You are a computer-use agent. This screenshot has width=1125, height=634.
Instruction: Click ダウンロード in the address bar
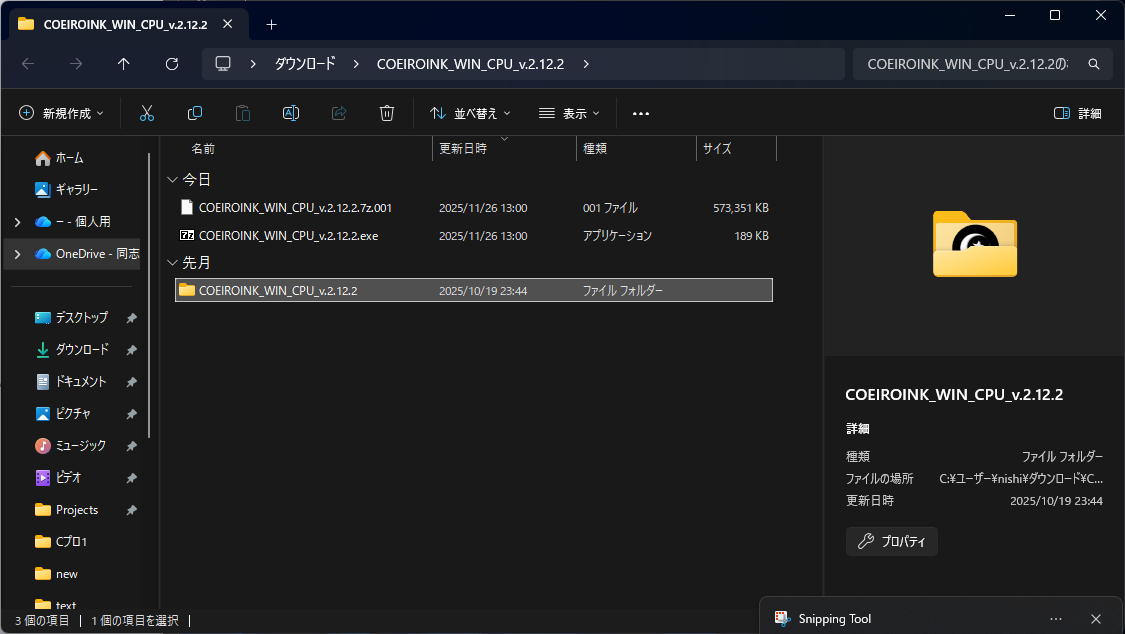305,64
